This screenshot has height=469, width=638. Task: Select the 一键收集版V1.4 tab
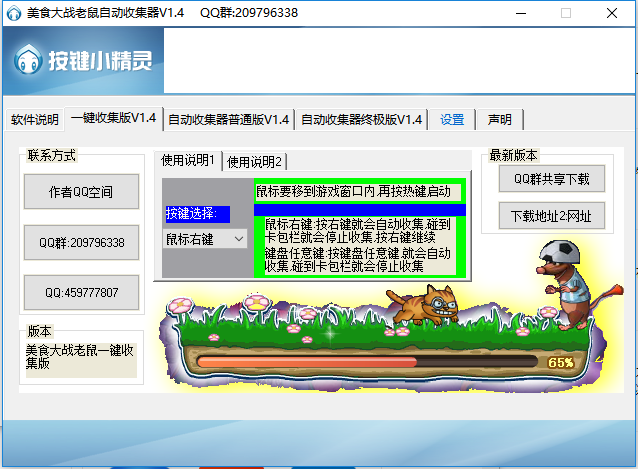pyautogui.click(x=114, y=118)
